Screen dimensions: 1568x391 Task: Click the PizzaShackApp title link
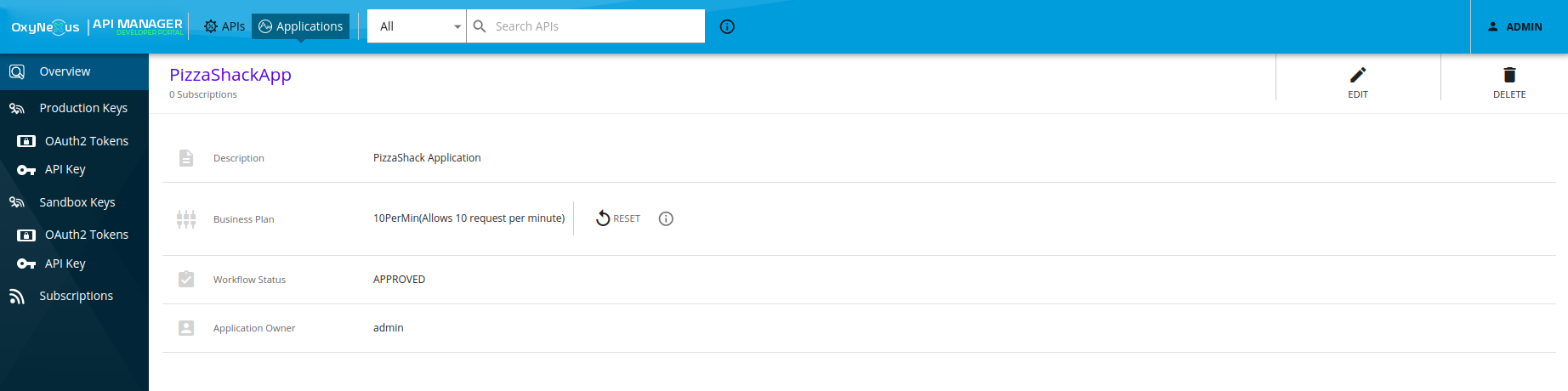tap(230, 75)
